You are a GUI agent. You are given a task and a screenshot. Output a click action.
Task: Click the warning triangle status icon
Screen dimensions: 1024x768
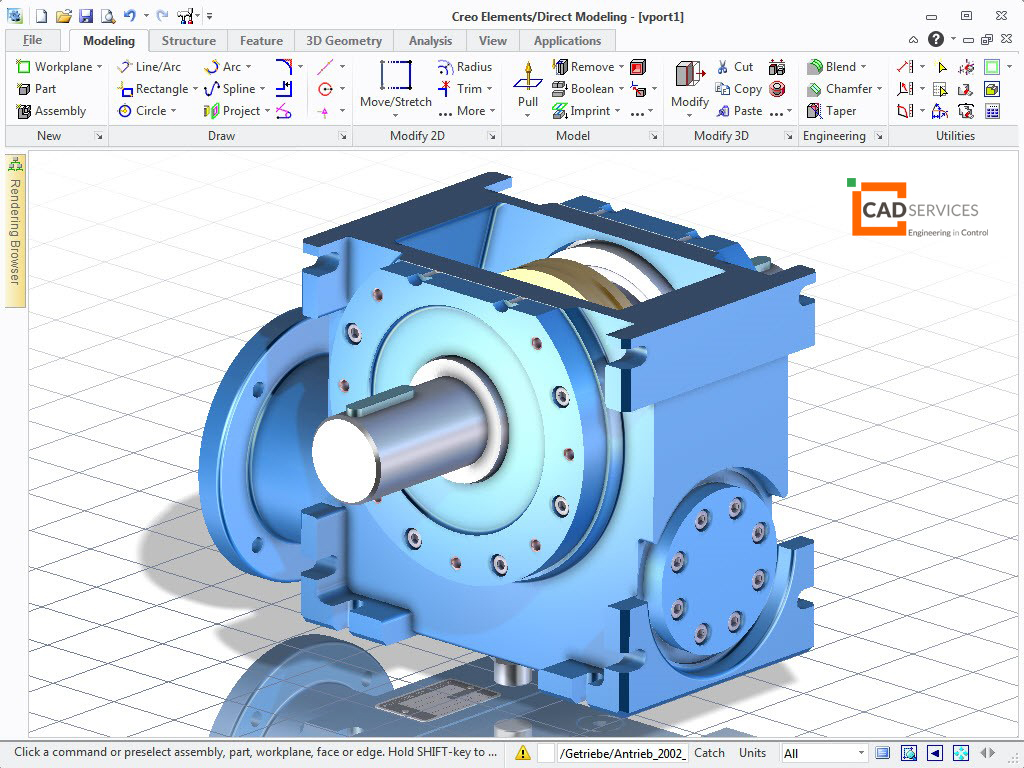522,753
